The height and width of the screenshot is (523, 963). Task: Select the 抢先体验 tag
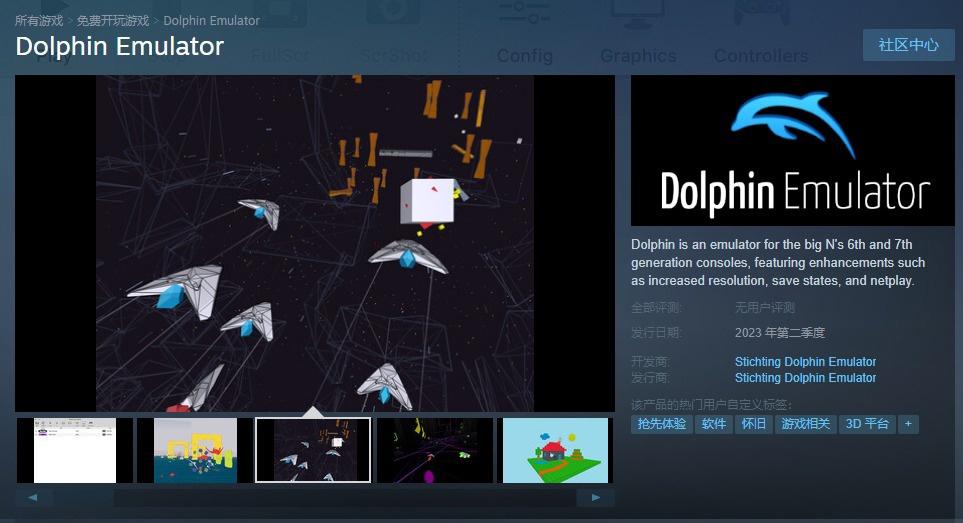click(661, 424)
